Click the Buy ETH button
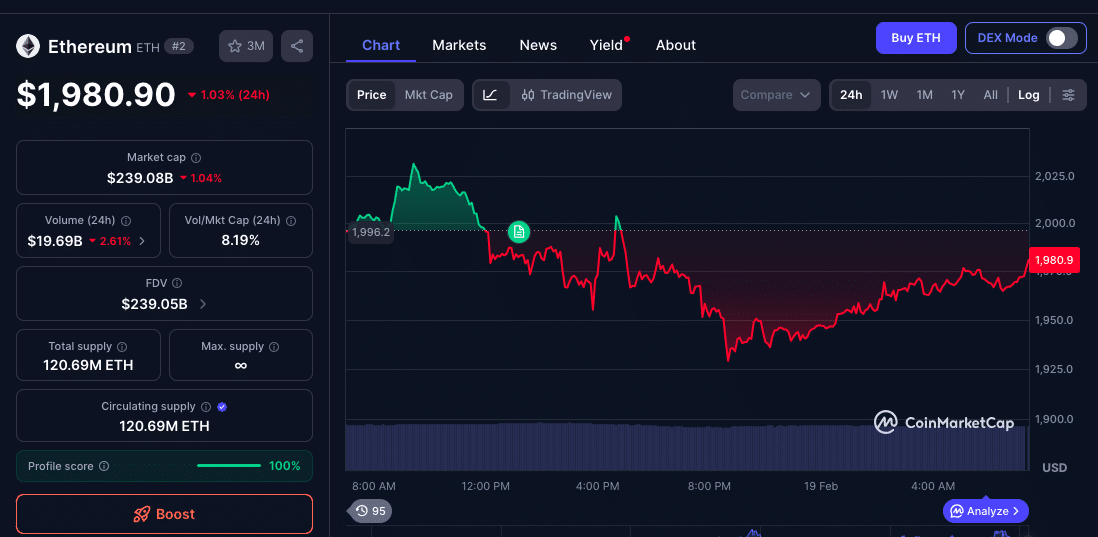Image resolution: width=1098 pixels, height=537 pixels. tap(916, 38)
